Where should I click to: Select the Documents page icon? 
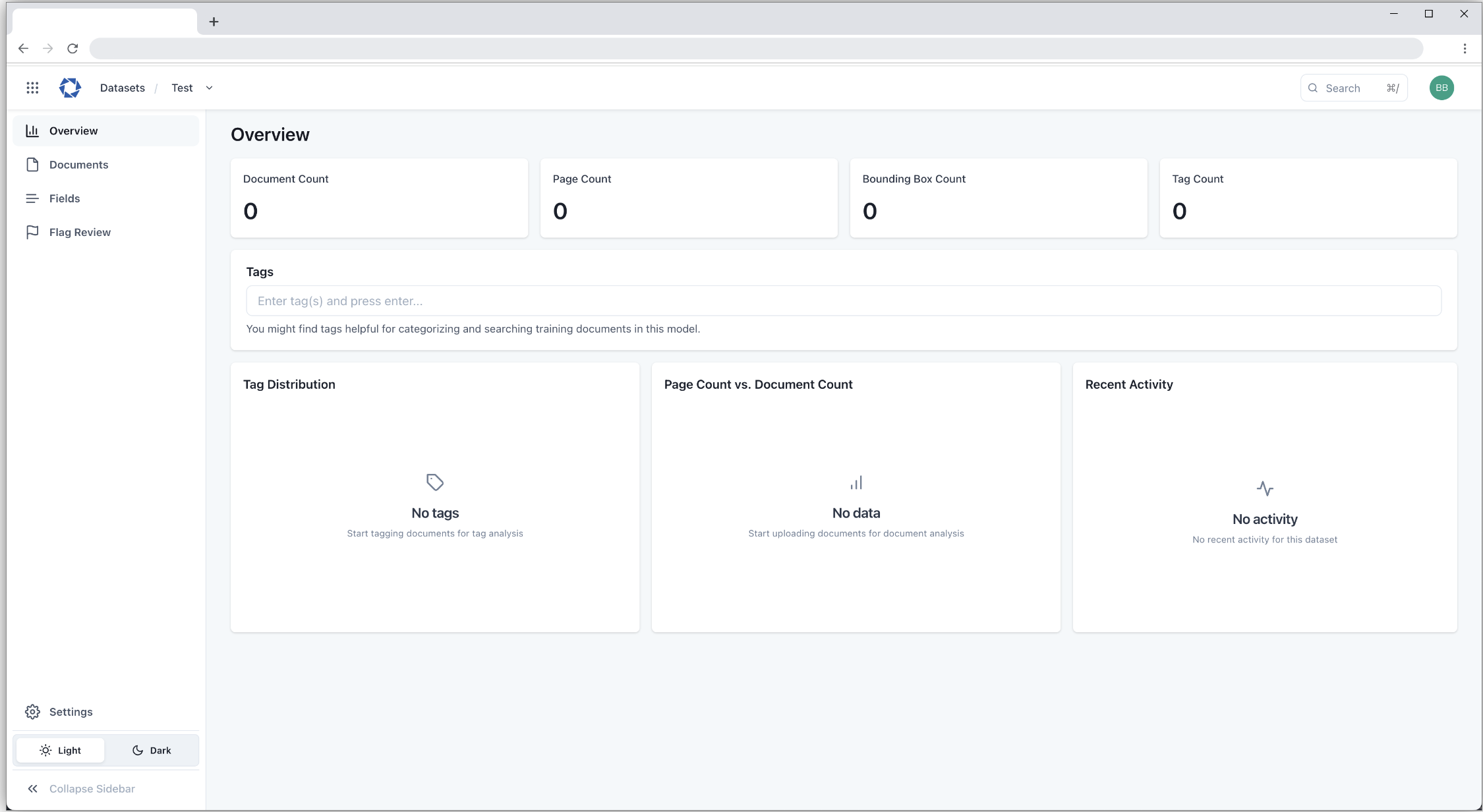tap(33, 164)
